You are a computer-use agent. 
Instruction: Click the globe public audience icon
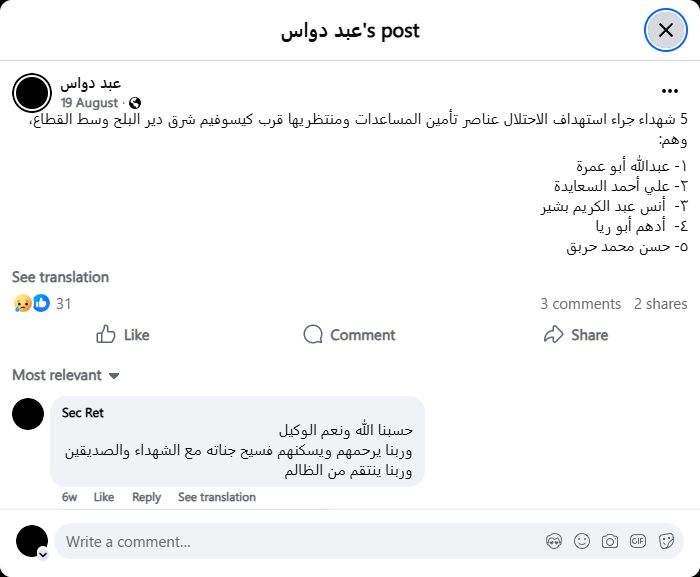click(135, 103)
